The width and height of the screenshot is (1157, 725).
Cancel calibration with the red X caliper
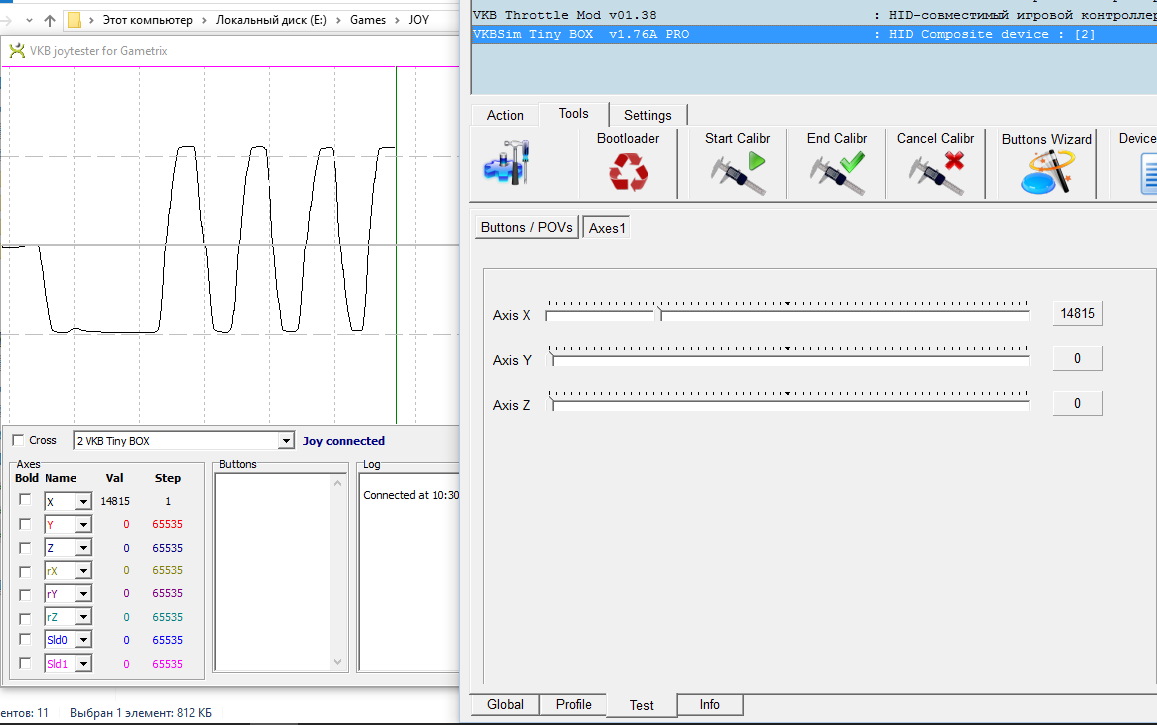coord(936,173)
